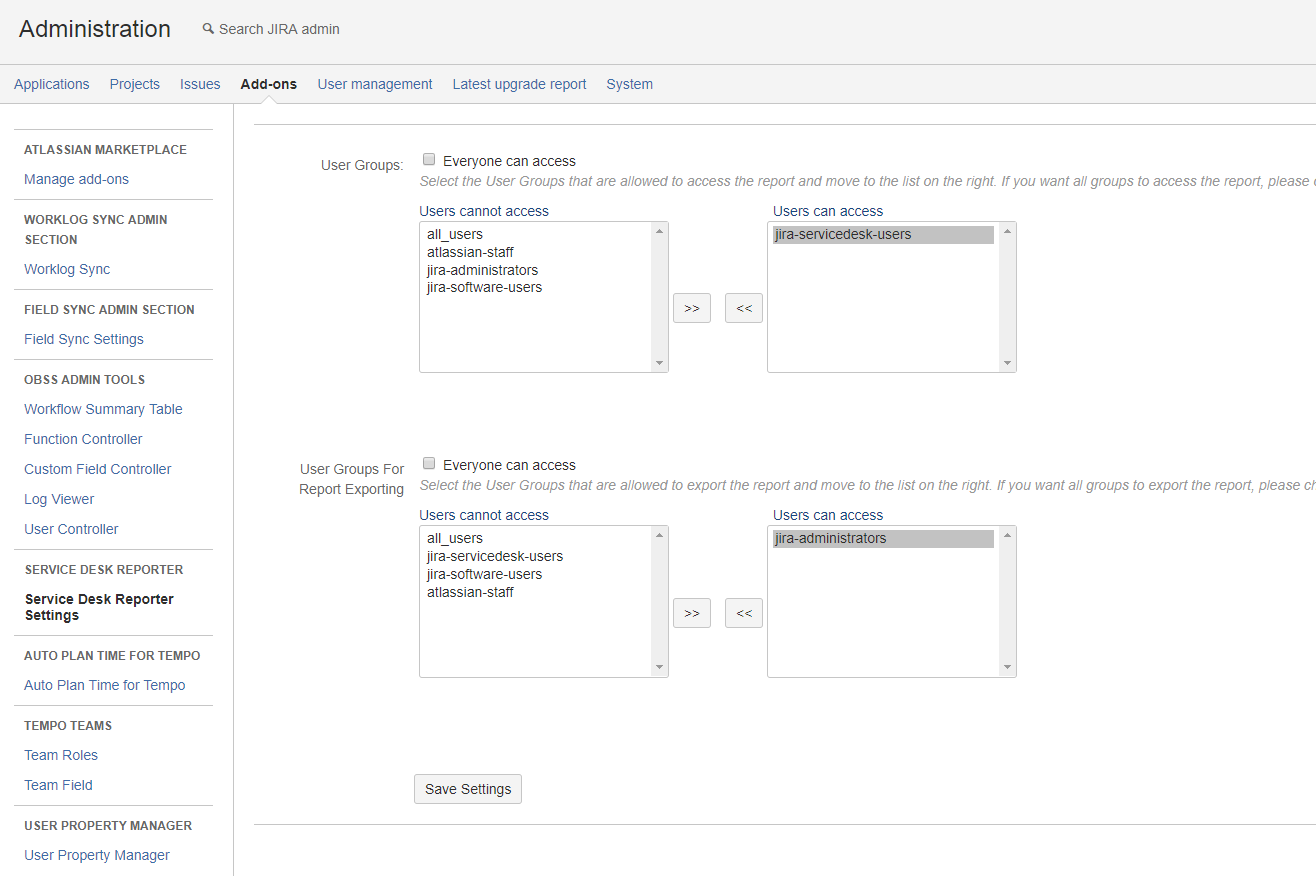Select jira-administrators in the User Groups list
This screenshot has width=1316, height=876.
click(x=482, y=270)
